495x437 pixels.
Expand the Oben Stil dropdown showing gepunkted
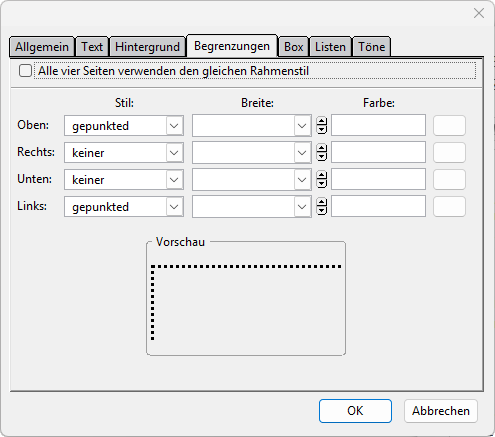[174, 126]
